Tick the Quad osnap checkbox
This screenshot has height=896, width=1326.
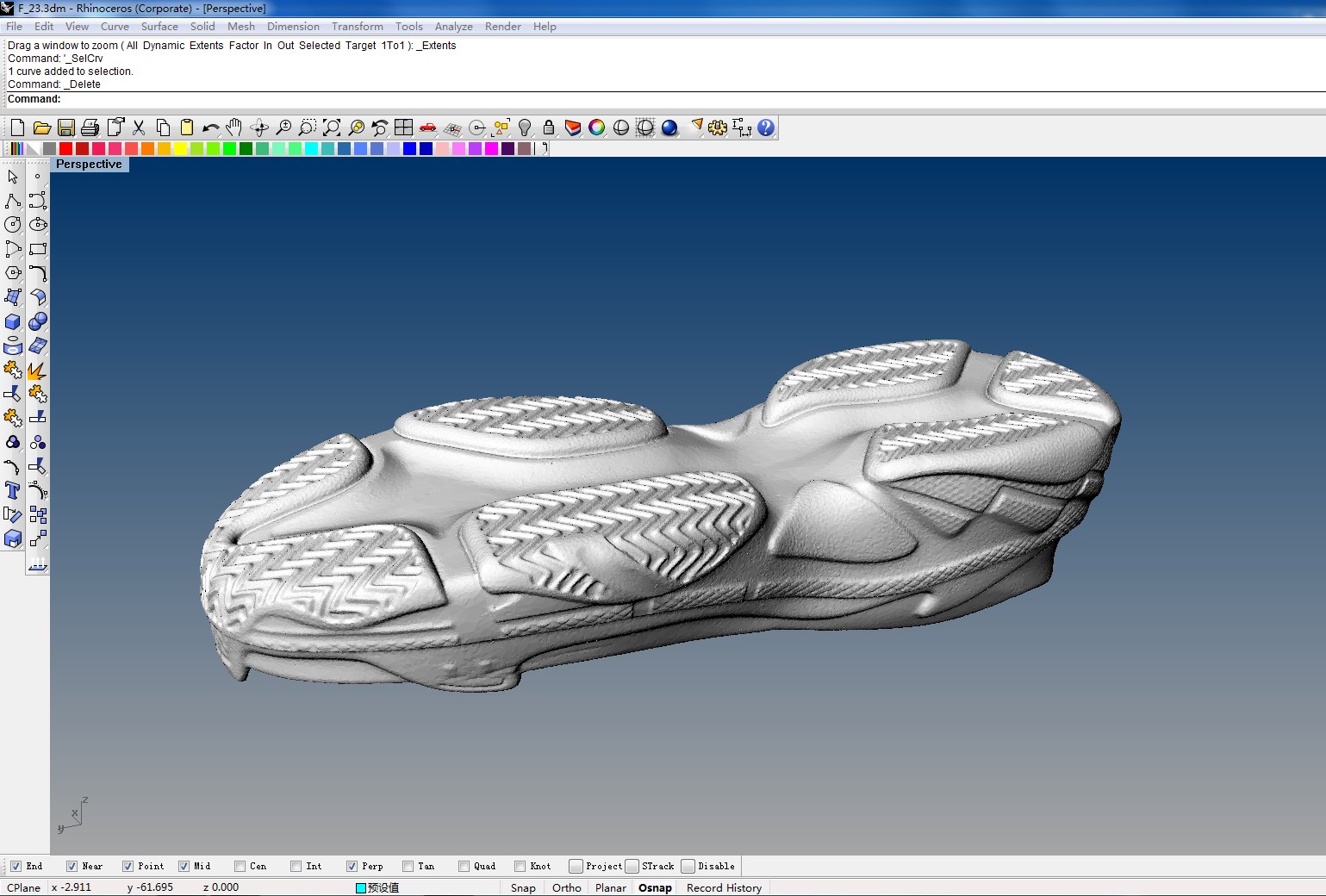[464, 867]
